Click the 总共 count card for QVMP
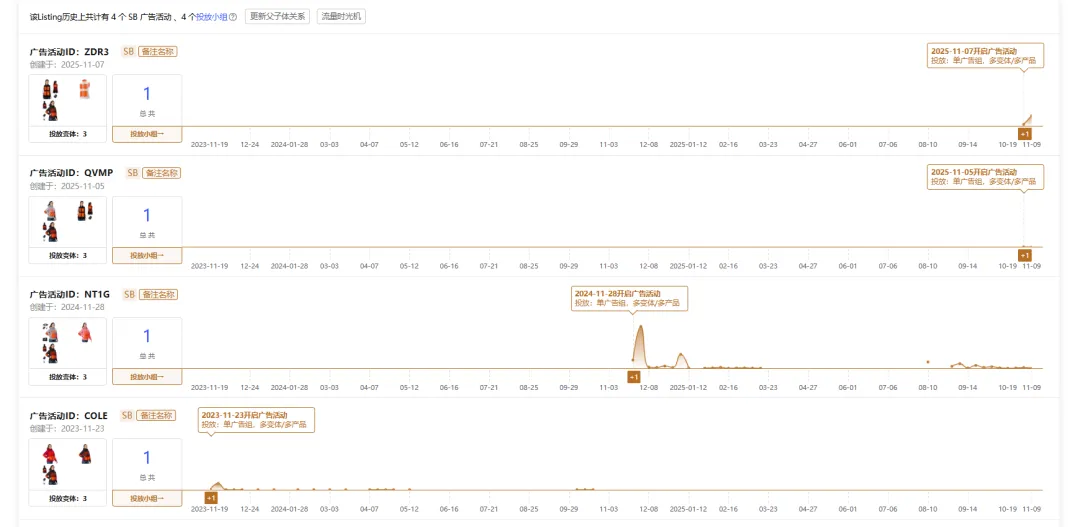 (147, 221)
